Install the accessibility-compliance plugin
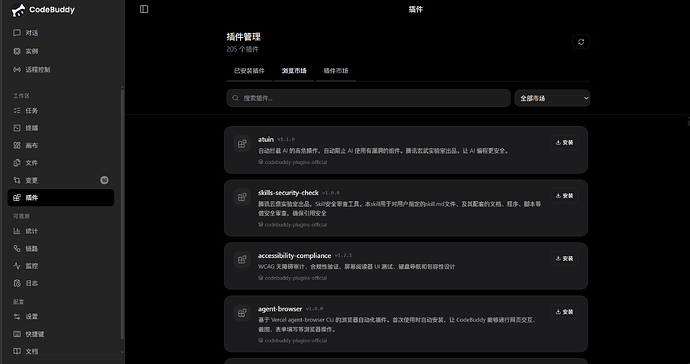Image resolution: width=690 pixels, height=364 pixels. tap(564, 259)
